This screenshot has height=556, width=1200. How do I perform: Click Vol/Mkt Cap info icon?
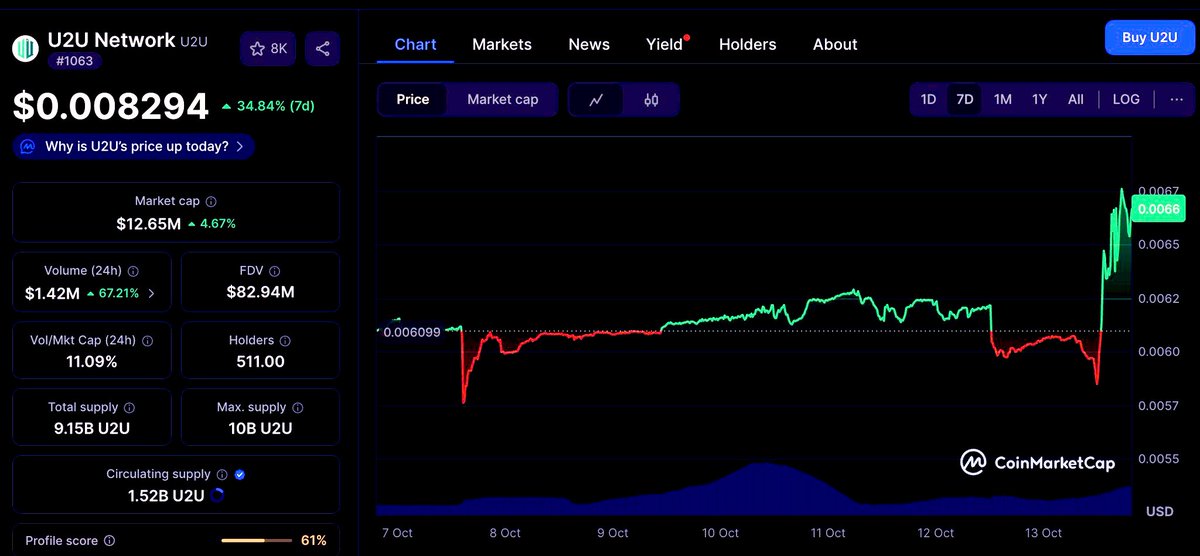click(148, 341)
